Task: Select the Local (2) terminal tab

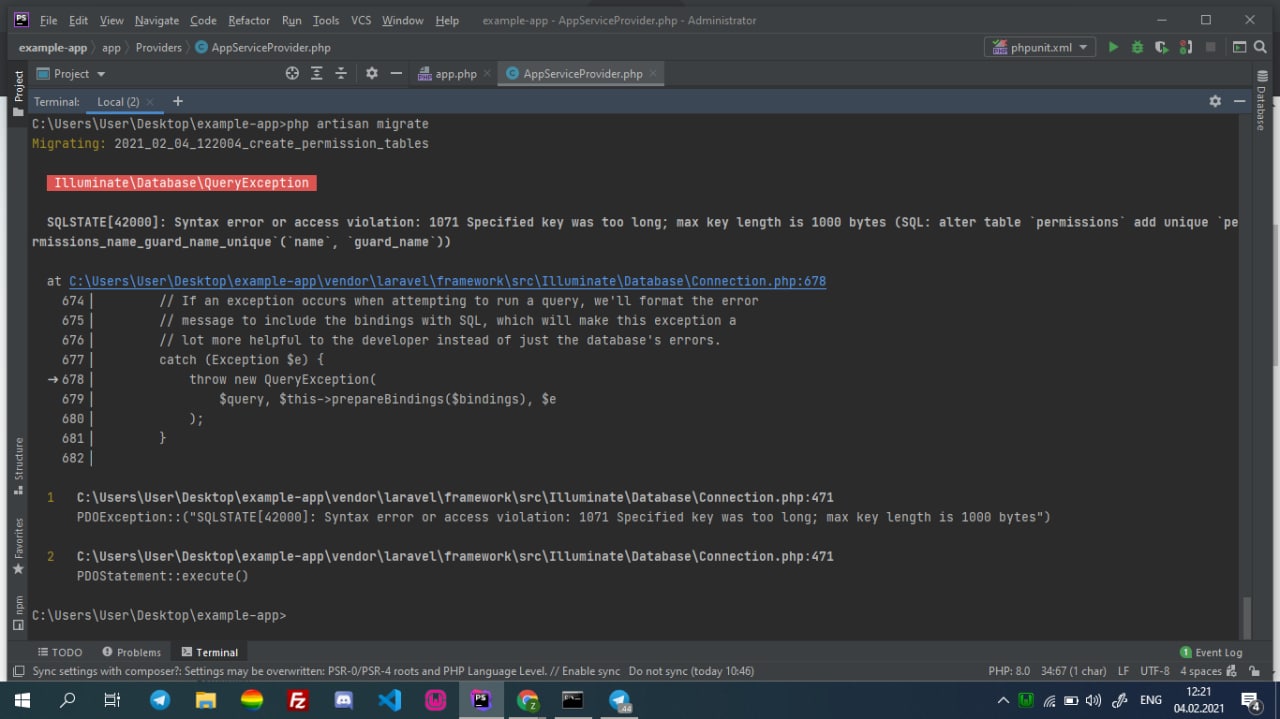Action: 118,102
